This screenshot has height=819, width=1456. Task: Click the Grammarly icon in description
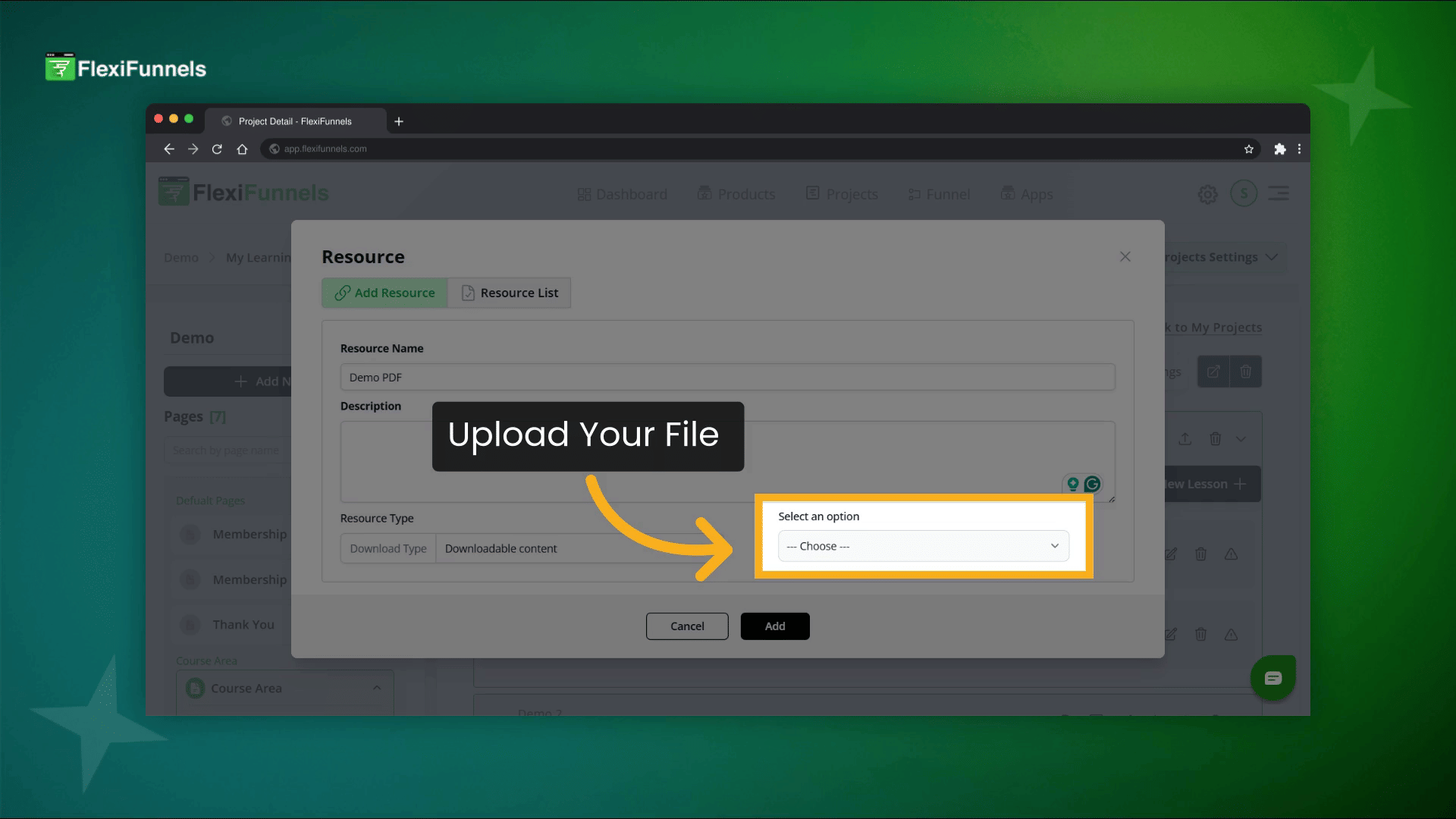point(1092,484)
